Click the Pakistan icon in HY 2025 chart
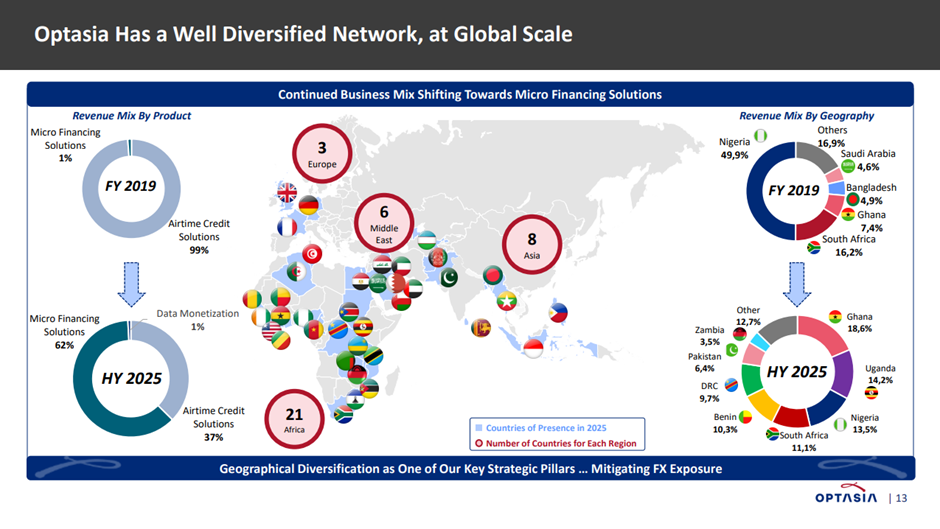 point(731,351)
